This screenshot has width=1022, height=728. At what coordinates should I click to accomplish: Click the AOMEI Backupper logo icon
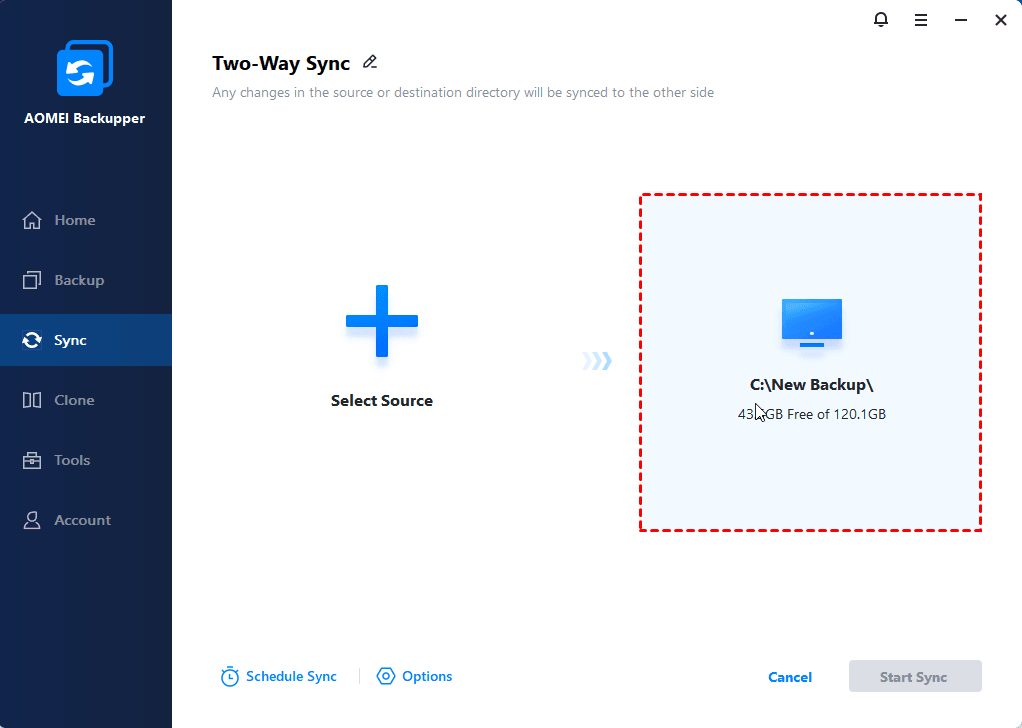(85, 68)
